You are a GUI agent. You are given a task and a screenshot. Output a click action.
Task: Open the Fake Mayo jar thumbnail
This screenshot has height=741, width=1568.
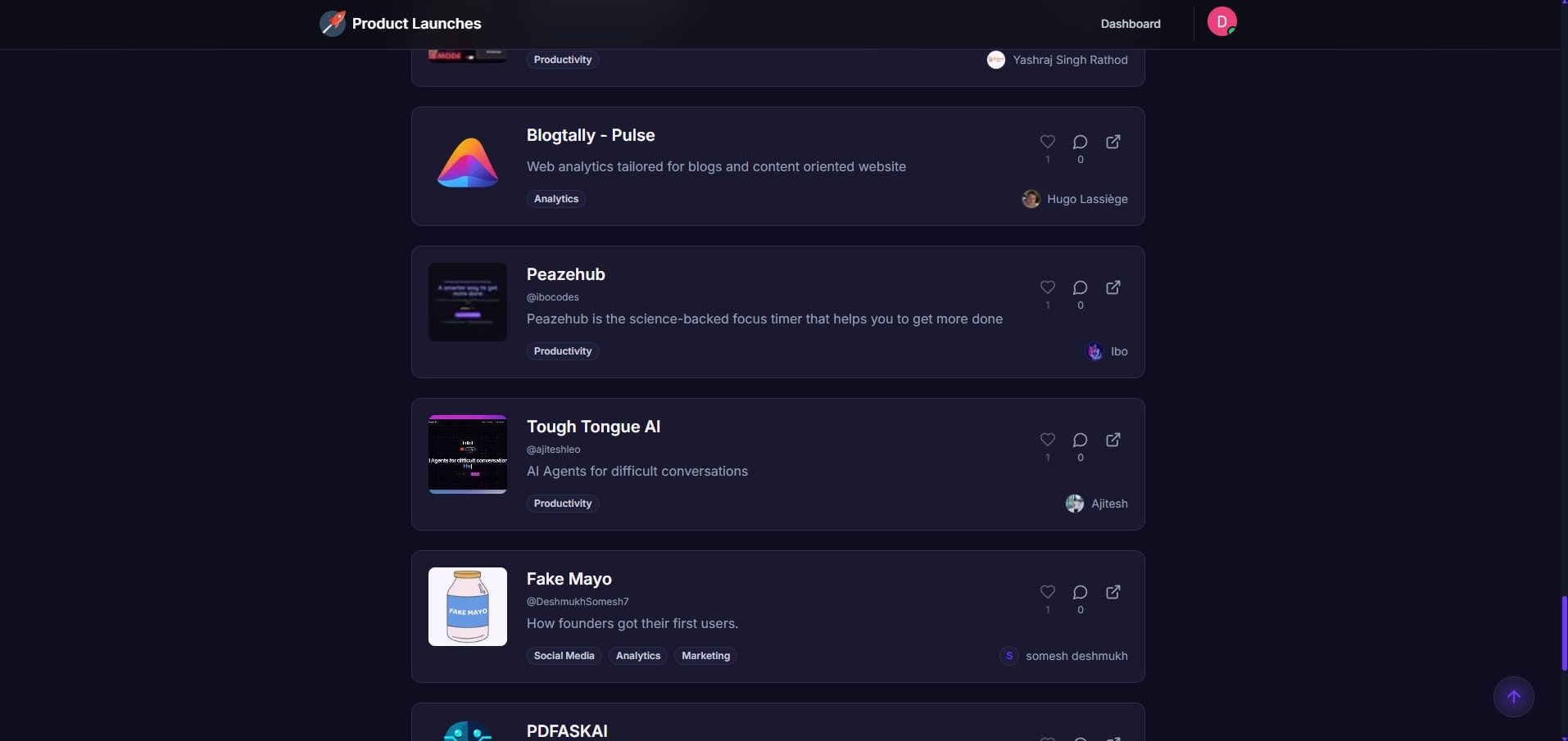[x=468, y=607]
